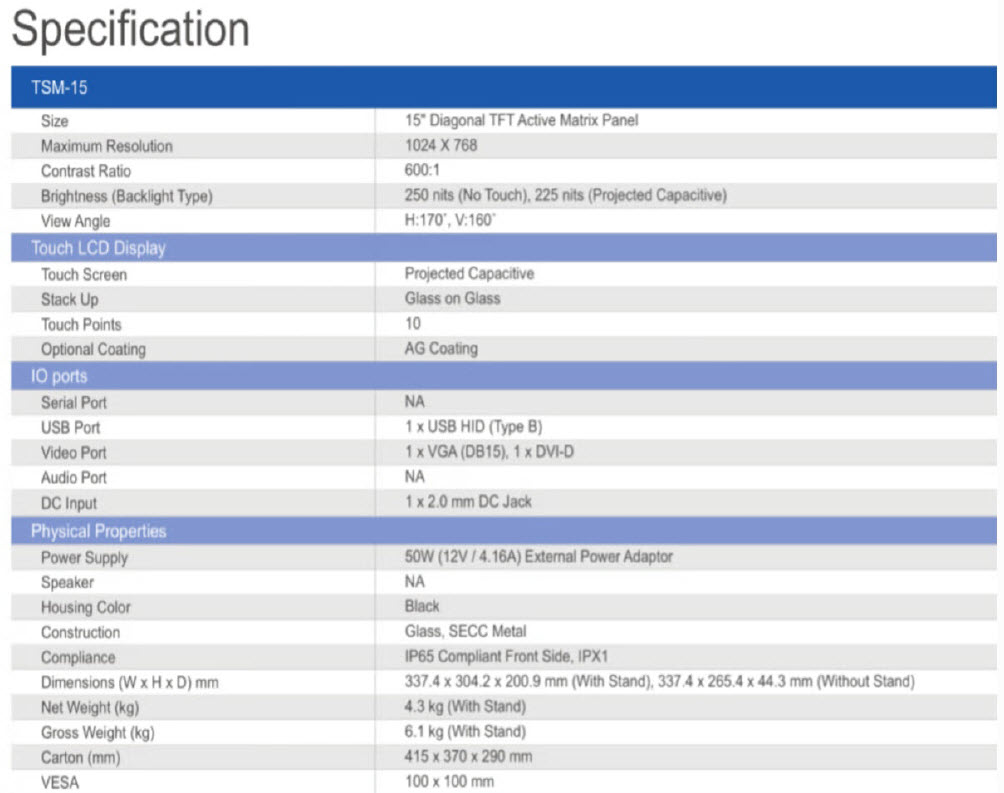The height and width of the screenshot is (793, 1004).
Task: Click the Touch Points label
Action: pyautogui.click(x=81, y=325)
